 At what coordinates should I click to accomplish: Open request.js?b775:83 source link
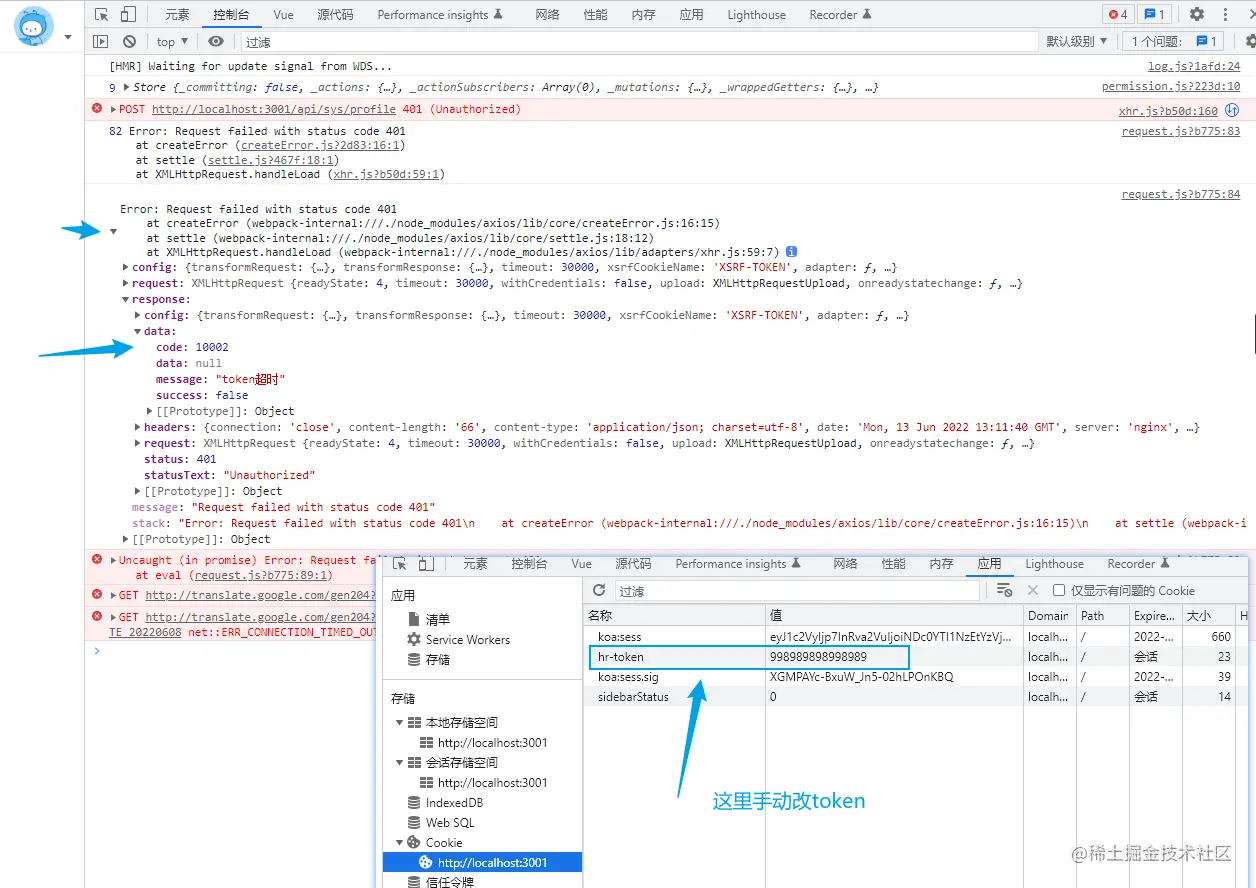[x=1181, y=131]
